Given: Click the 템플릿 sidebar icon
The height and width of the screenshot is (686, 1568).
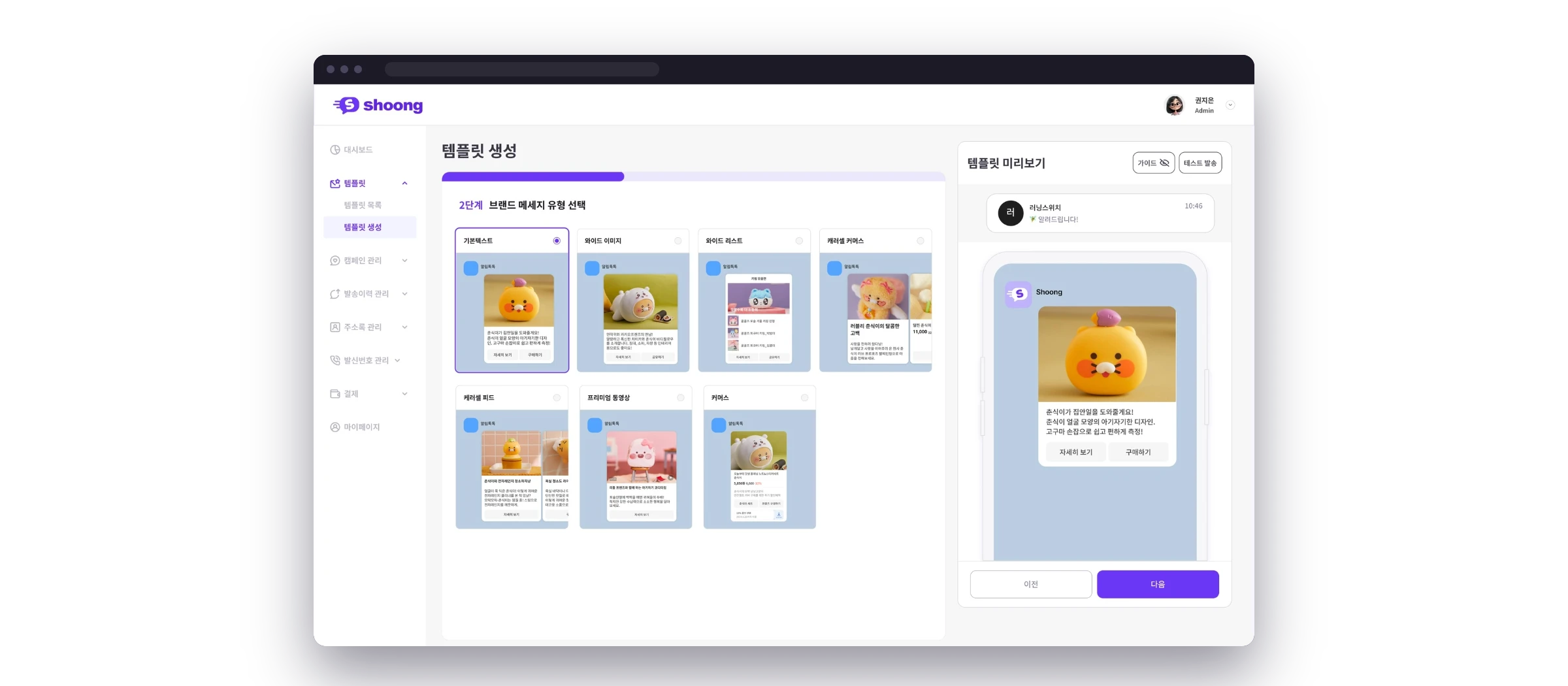Looking at the screenshot, I should point(335,184).
